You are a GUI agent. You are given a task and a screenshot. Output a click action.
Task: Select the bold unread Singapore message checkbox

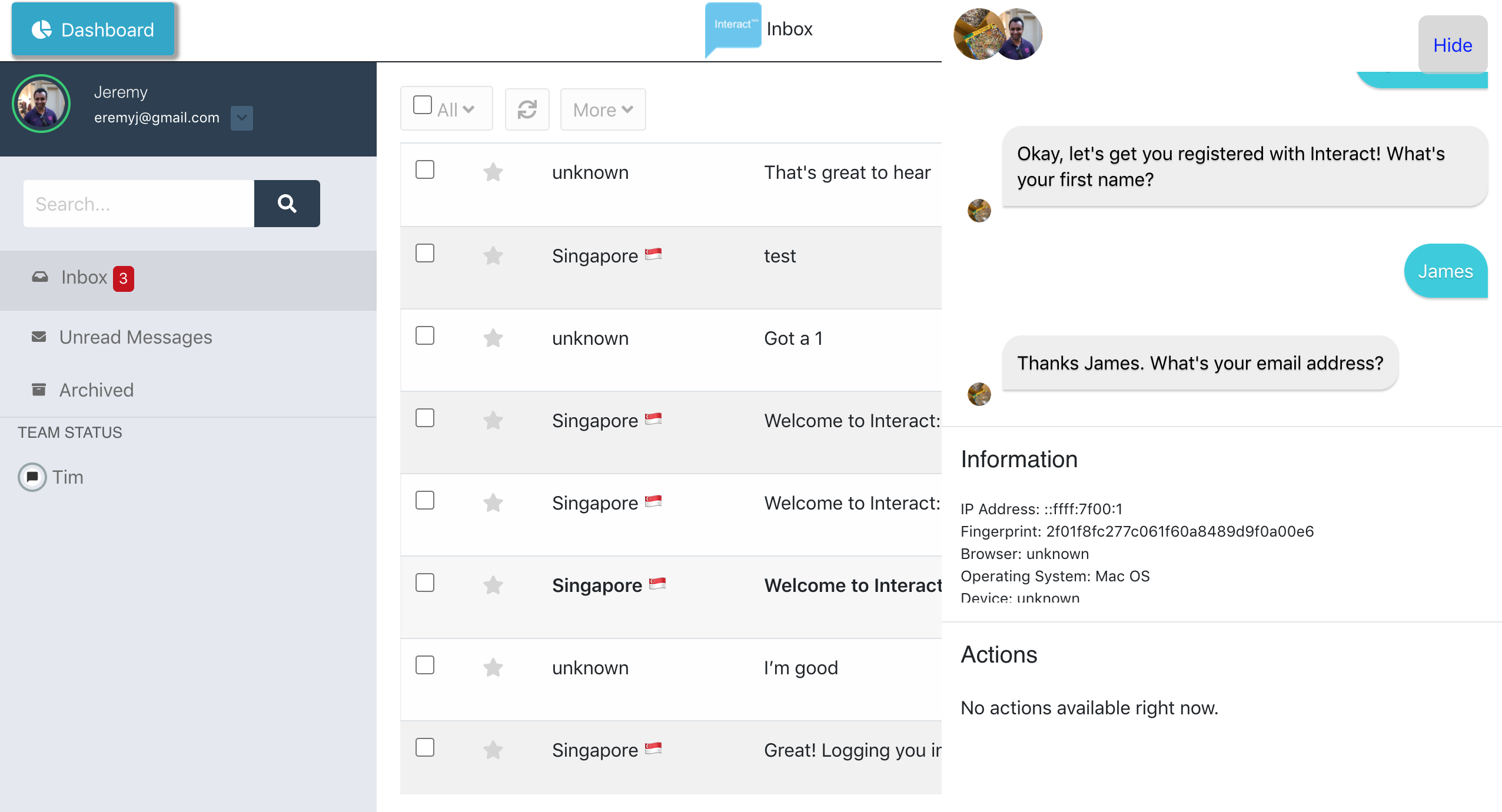424,583
